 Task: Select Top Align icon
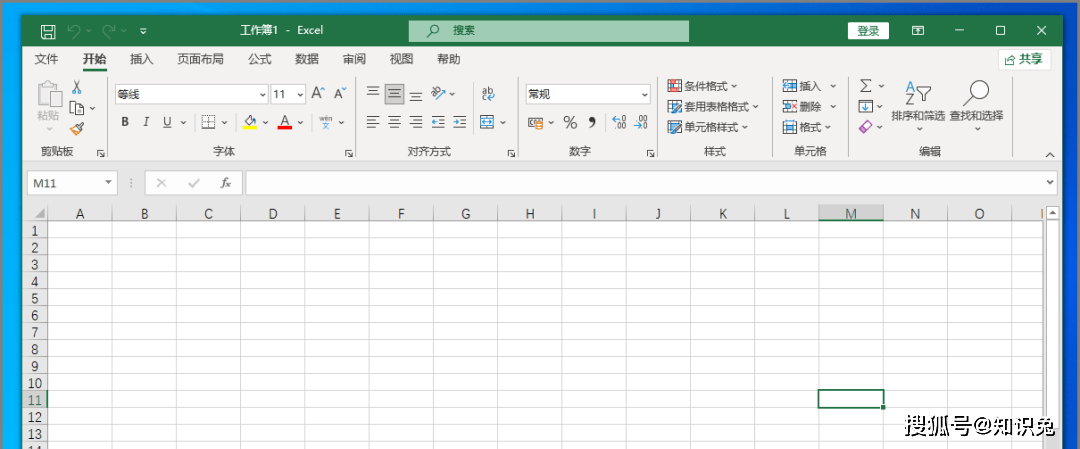[373, 92]
